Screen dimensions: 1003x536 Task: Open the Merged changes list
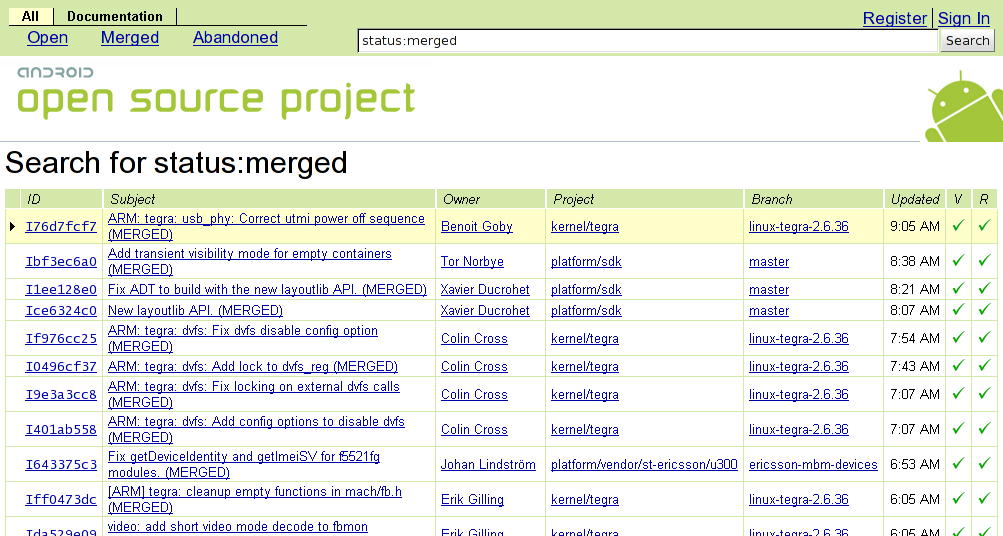130,38
